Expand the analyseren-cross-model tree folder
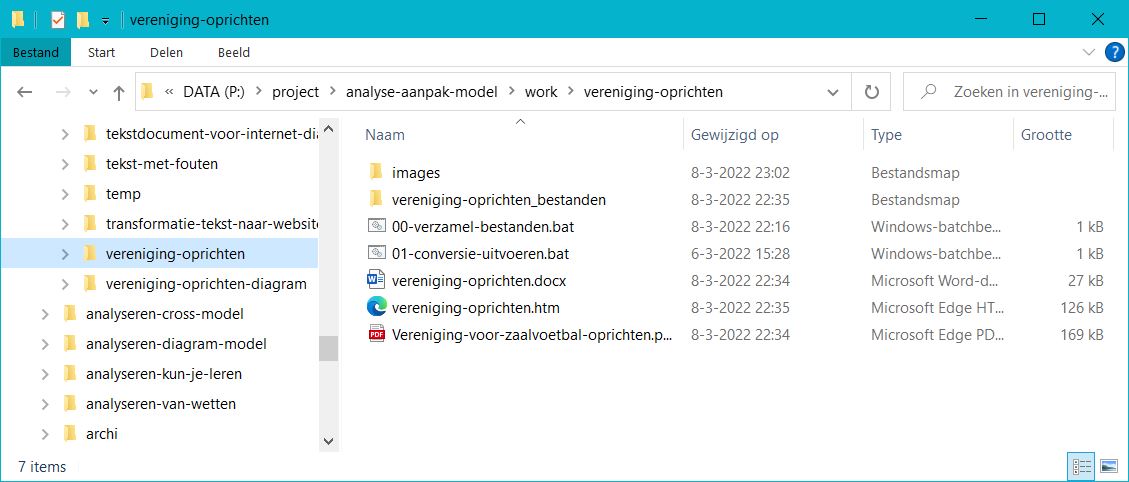The width and height of the screenshot is (1129, 482). (x=44, y=314)
